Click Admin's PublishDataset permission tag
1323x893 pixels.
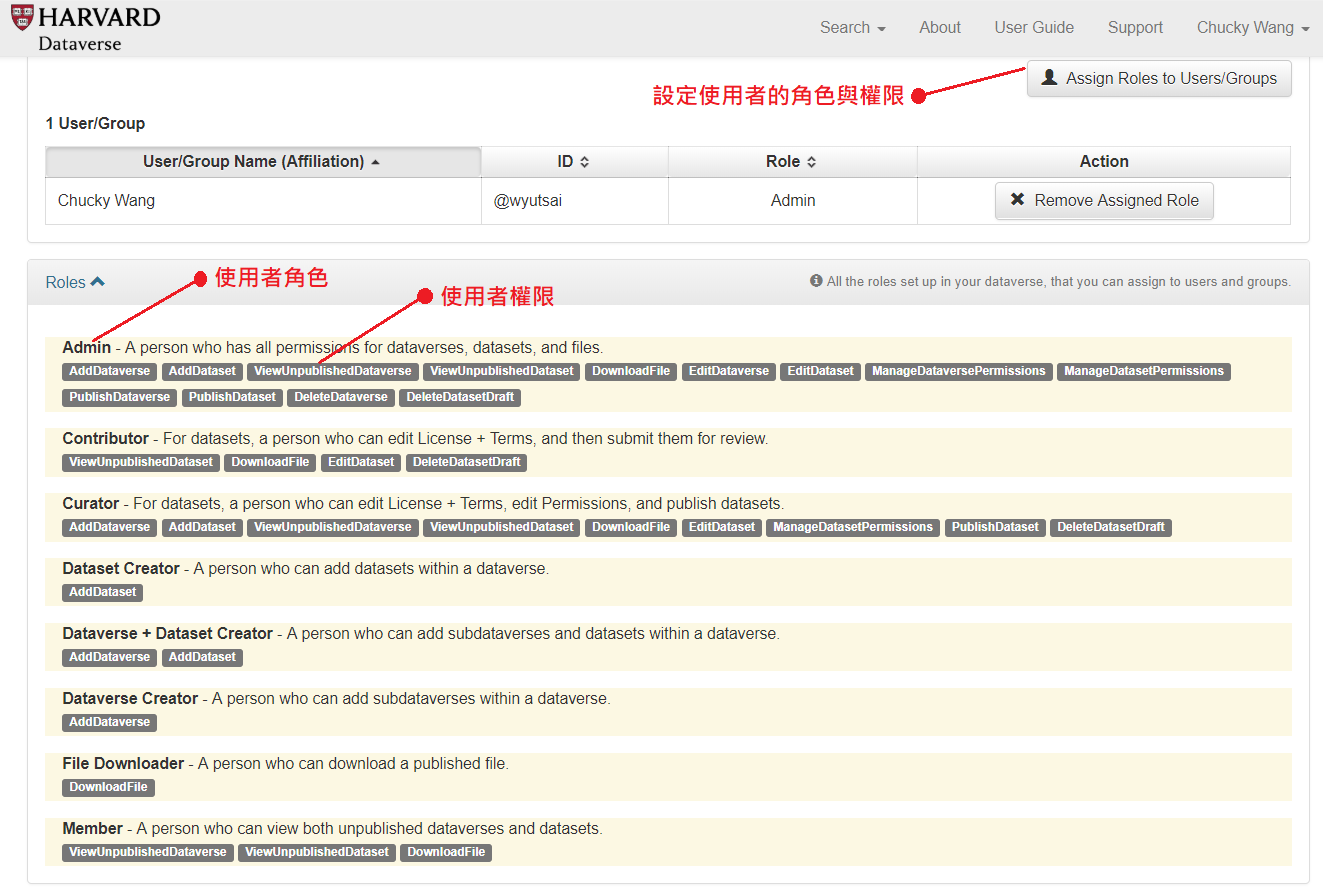click(232, 397)
